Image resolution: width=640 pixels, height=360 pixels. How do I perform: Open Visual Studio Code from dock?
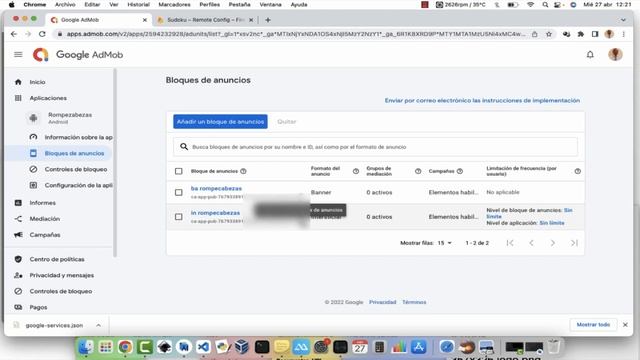tap(203, 347)
